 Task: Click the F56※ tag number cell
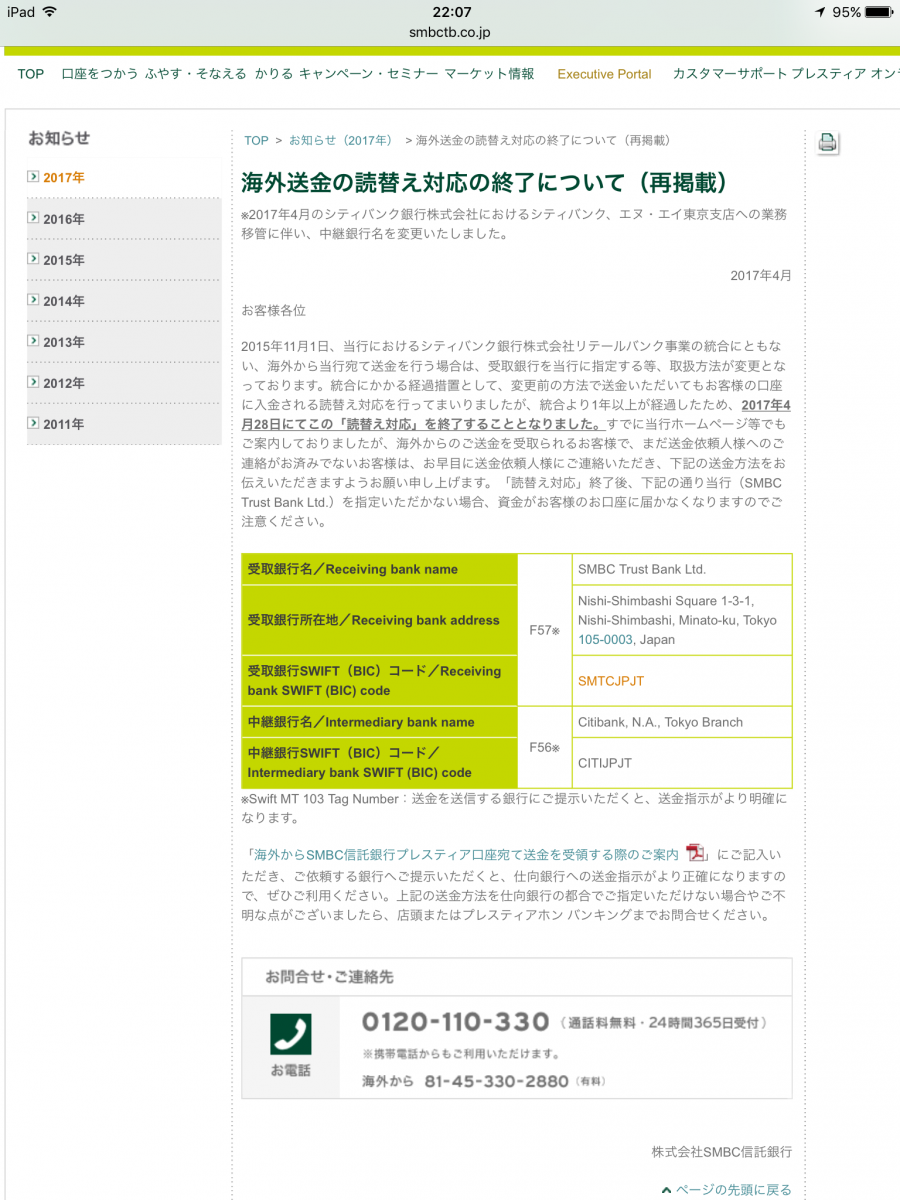545,747
